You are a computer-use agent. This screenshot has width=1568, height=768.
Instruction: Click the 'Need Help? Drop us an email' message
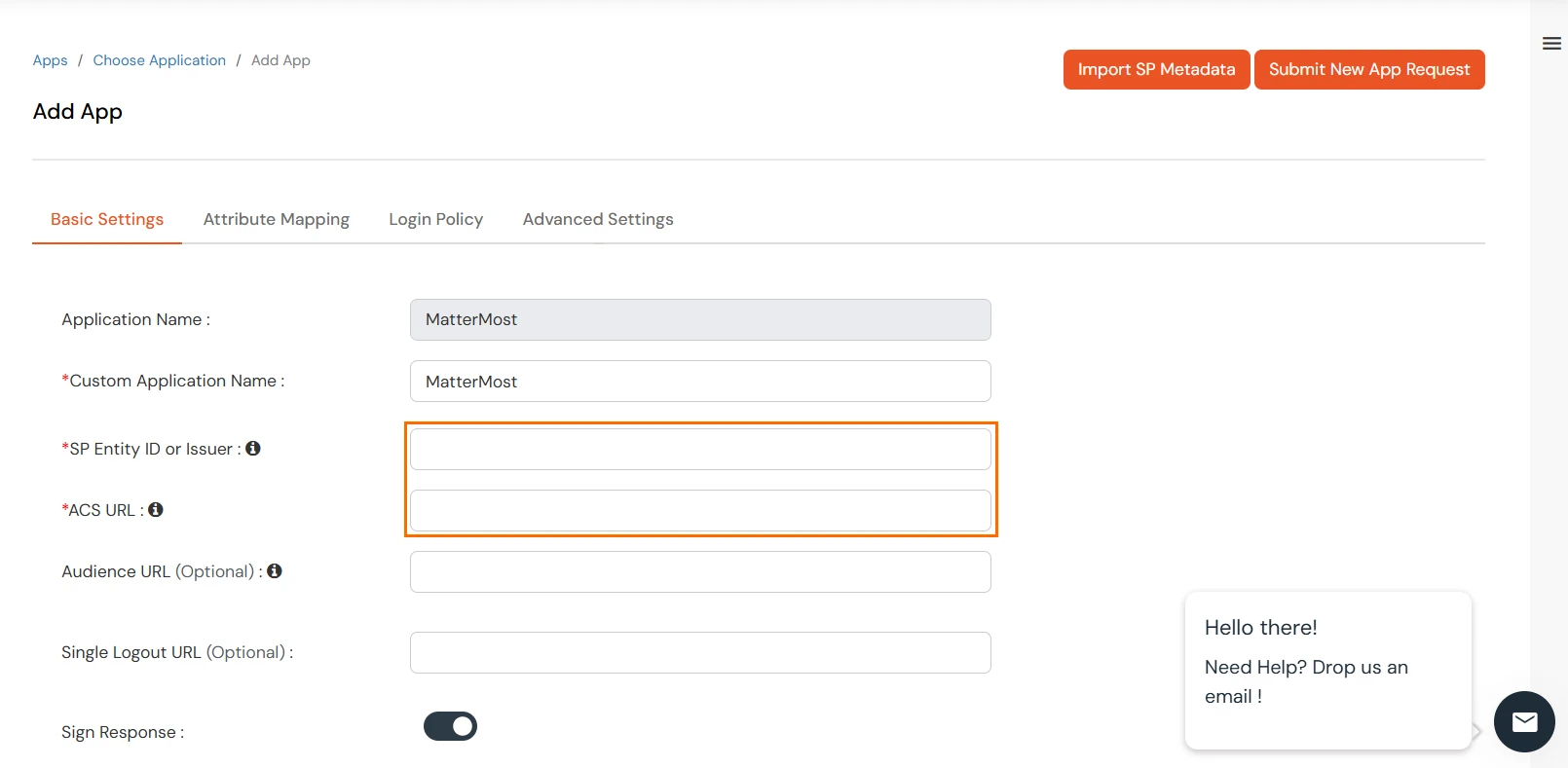tap(1306, 681)
